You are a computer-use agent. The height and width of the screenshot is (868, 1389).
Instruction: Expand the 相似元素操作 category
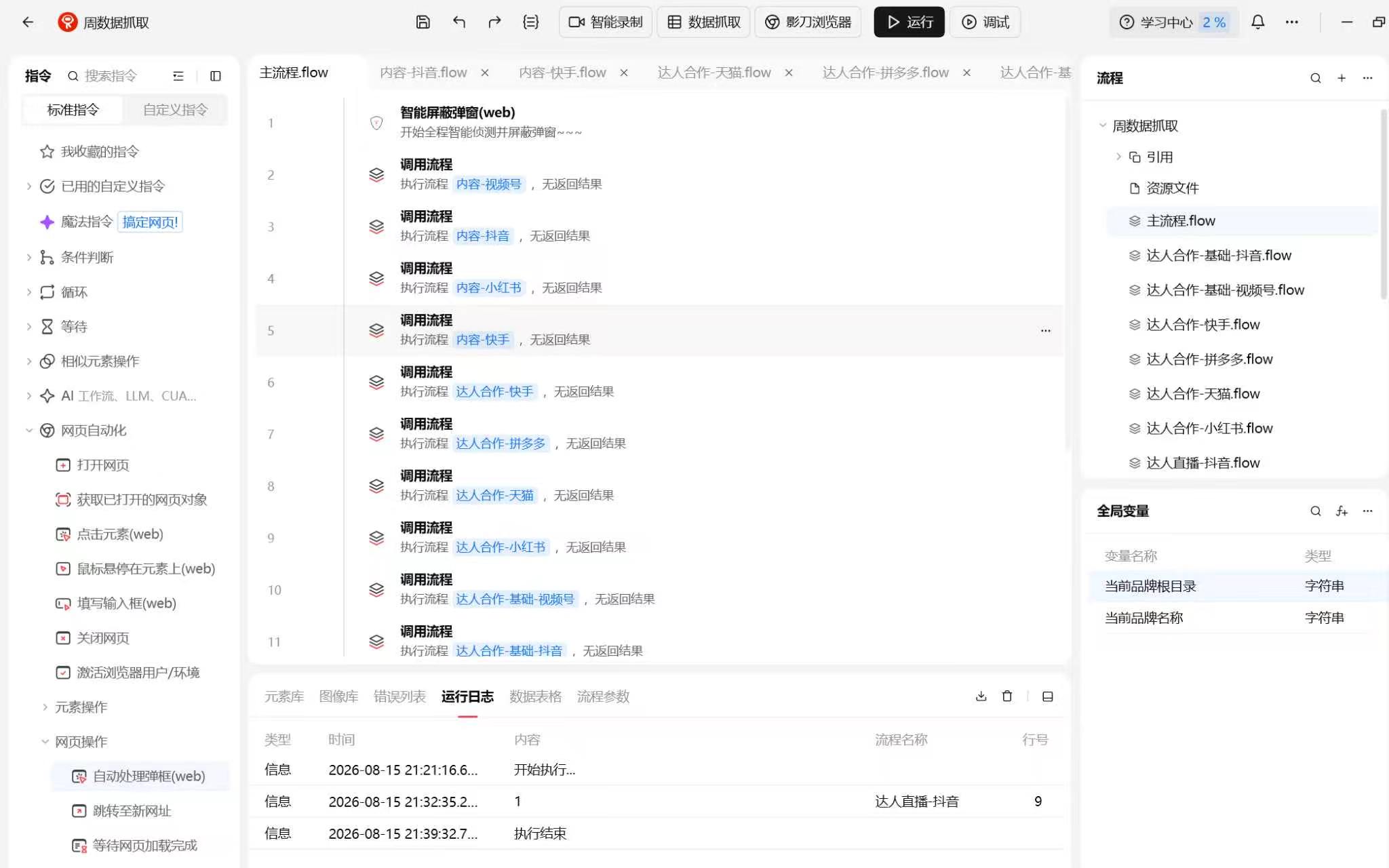(x=29, y=361)
